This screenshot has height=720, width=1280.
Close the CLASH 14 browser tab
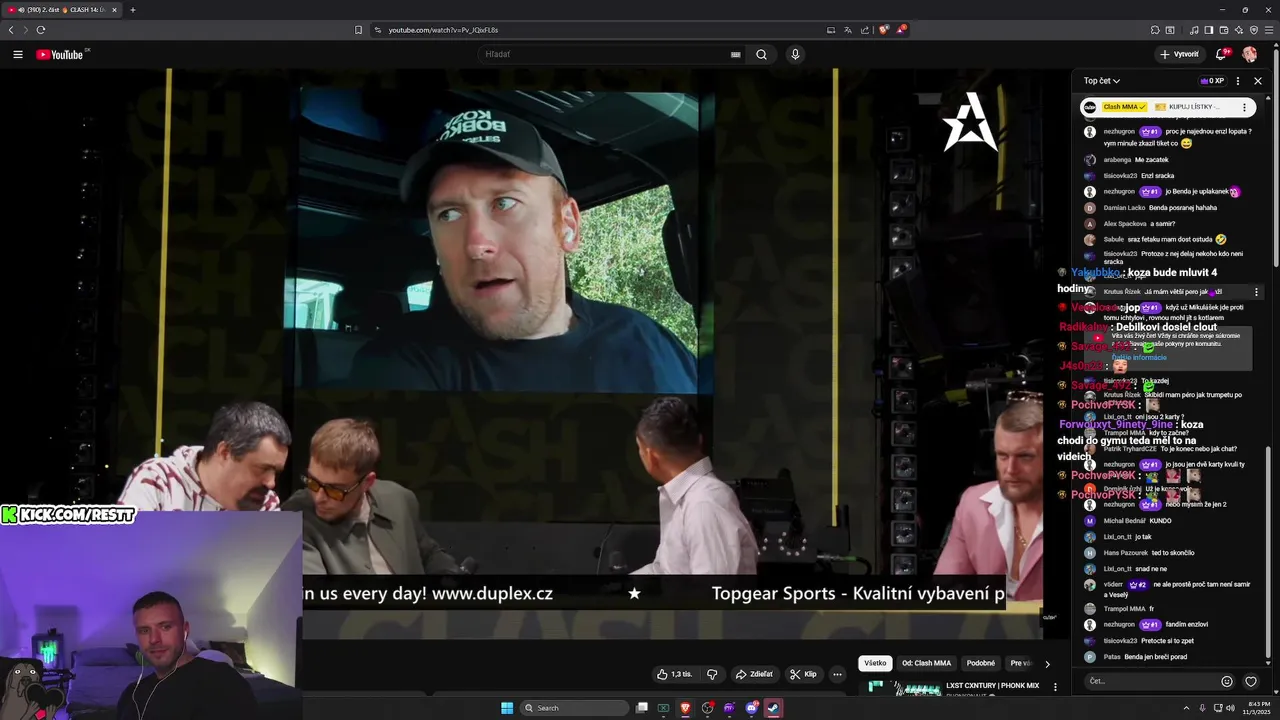tap(114, 10)
